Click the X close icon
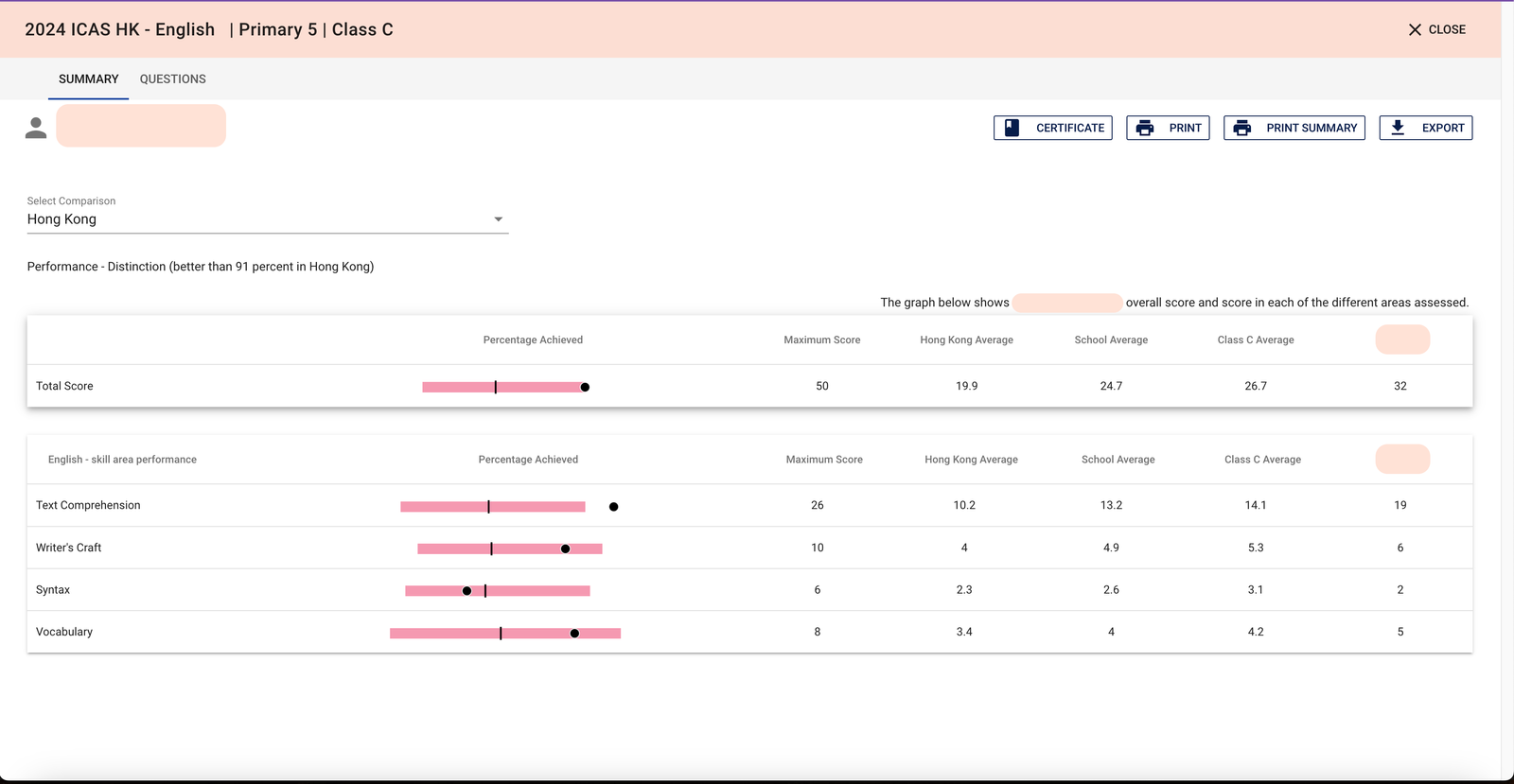Screen dimensions: 1514x784 [x=1415, y=30]
